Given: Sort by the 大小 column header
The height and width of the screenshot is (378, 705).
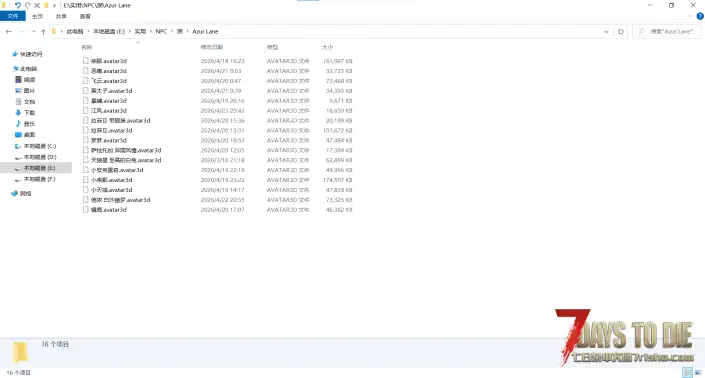Looking at the screenshot, I should (x=327, y=47).
